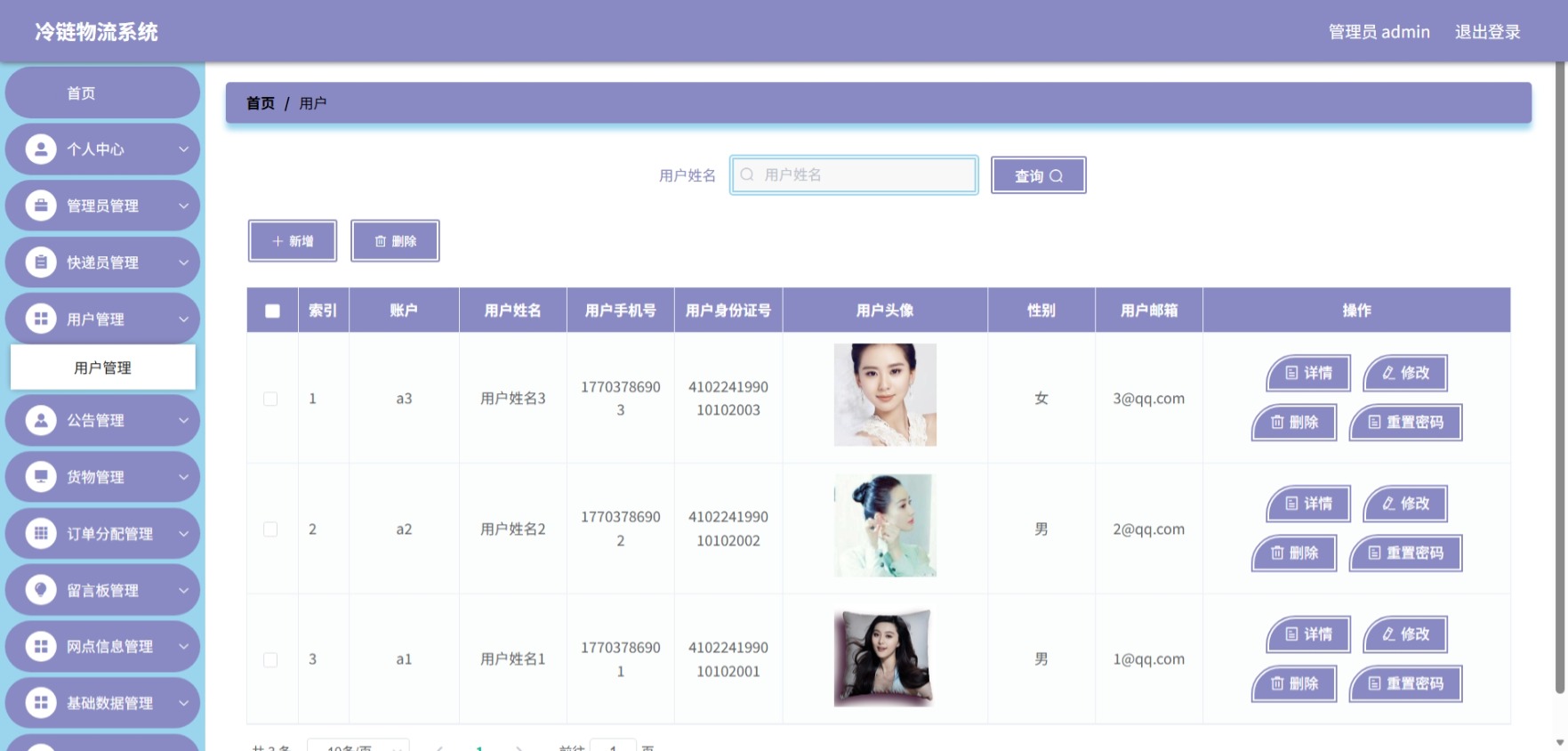Click the 管理员管理 briefcase icon
Image resolution: width=1568 pixels, height=751 pixels.
click(41, 206)
